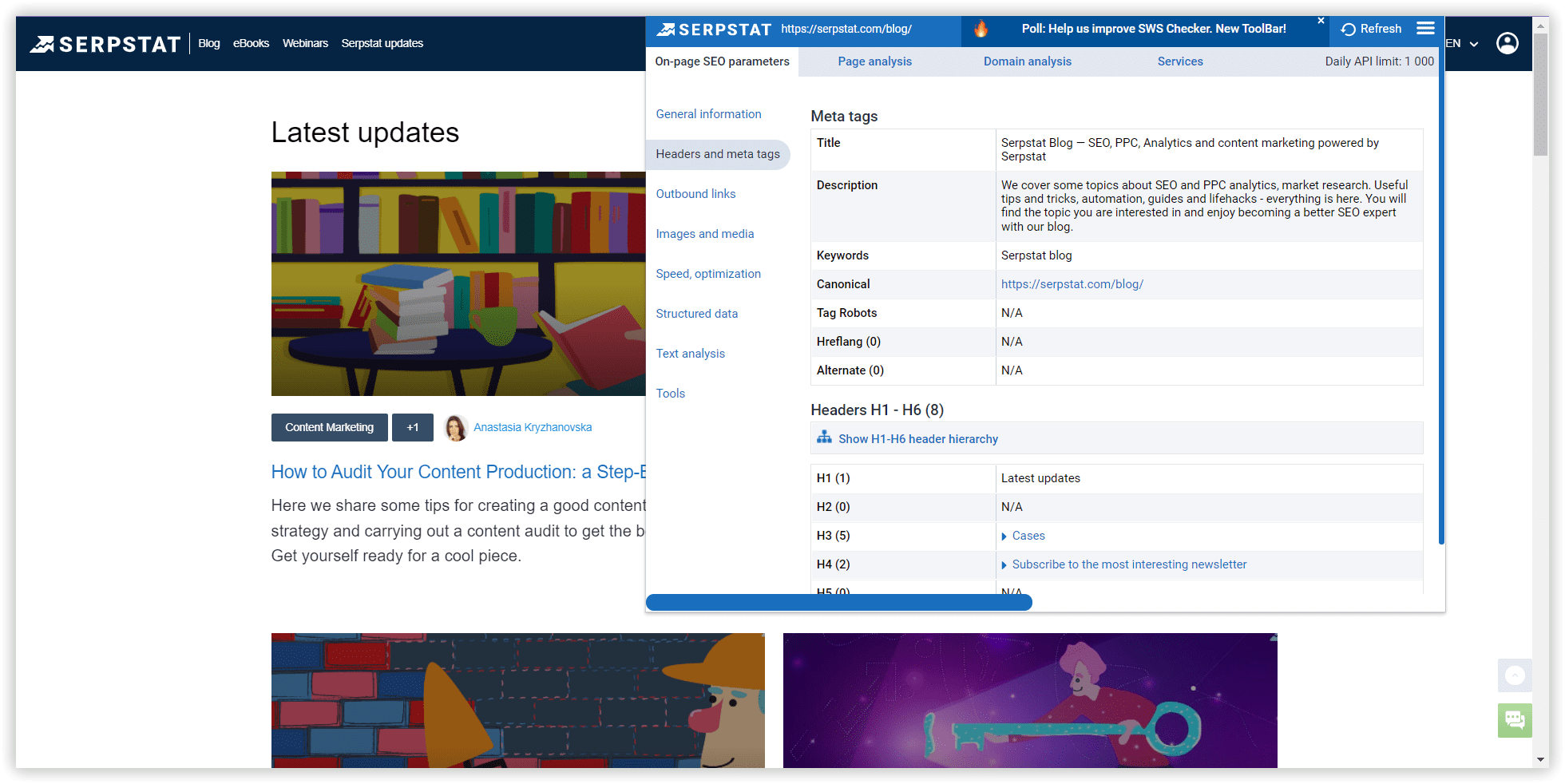Click the brick wall article thumbnail
Viewport: 1565px width, 784px height.
[x=517, y=700]
